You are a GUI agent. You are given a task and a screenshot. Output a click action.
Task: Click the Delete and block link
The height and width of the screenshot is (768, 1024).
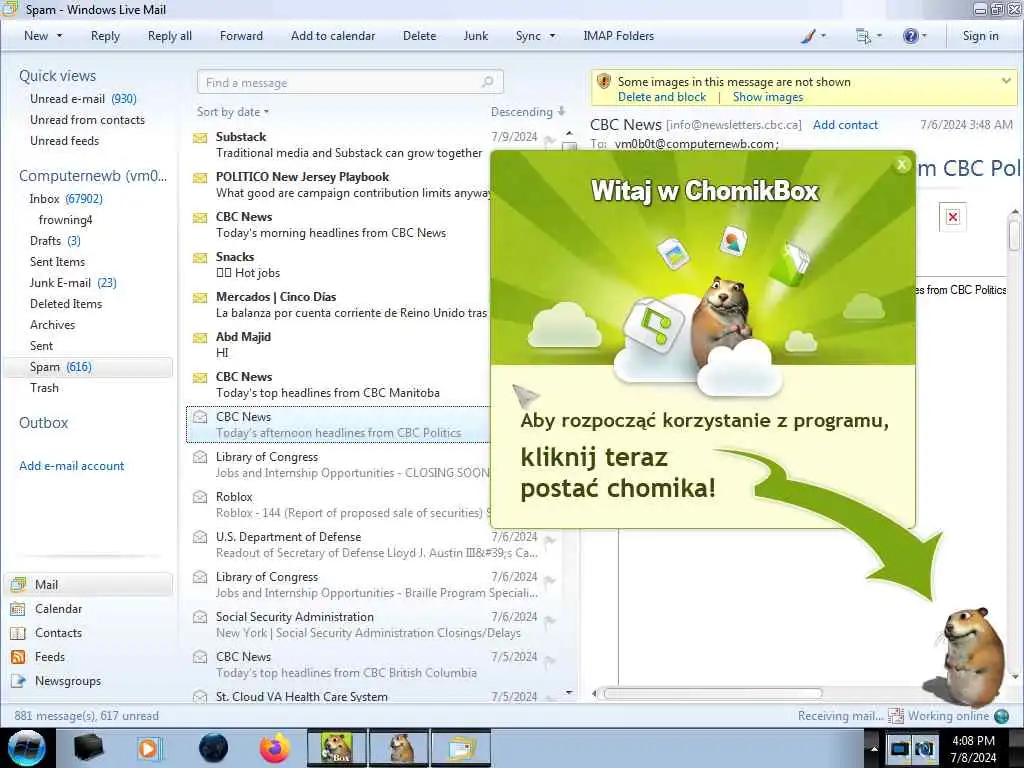coord(662,97)
